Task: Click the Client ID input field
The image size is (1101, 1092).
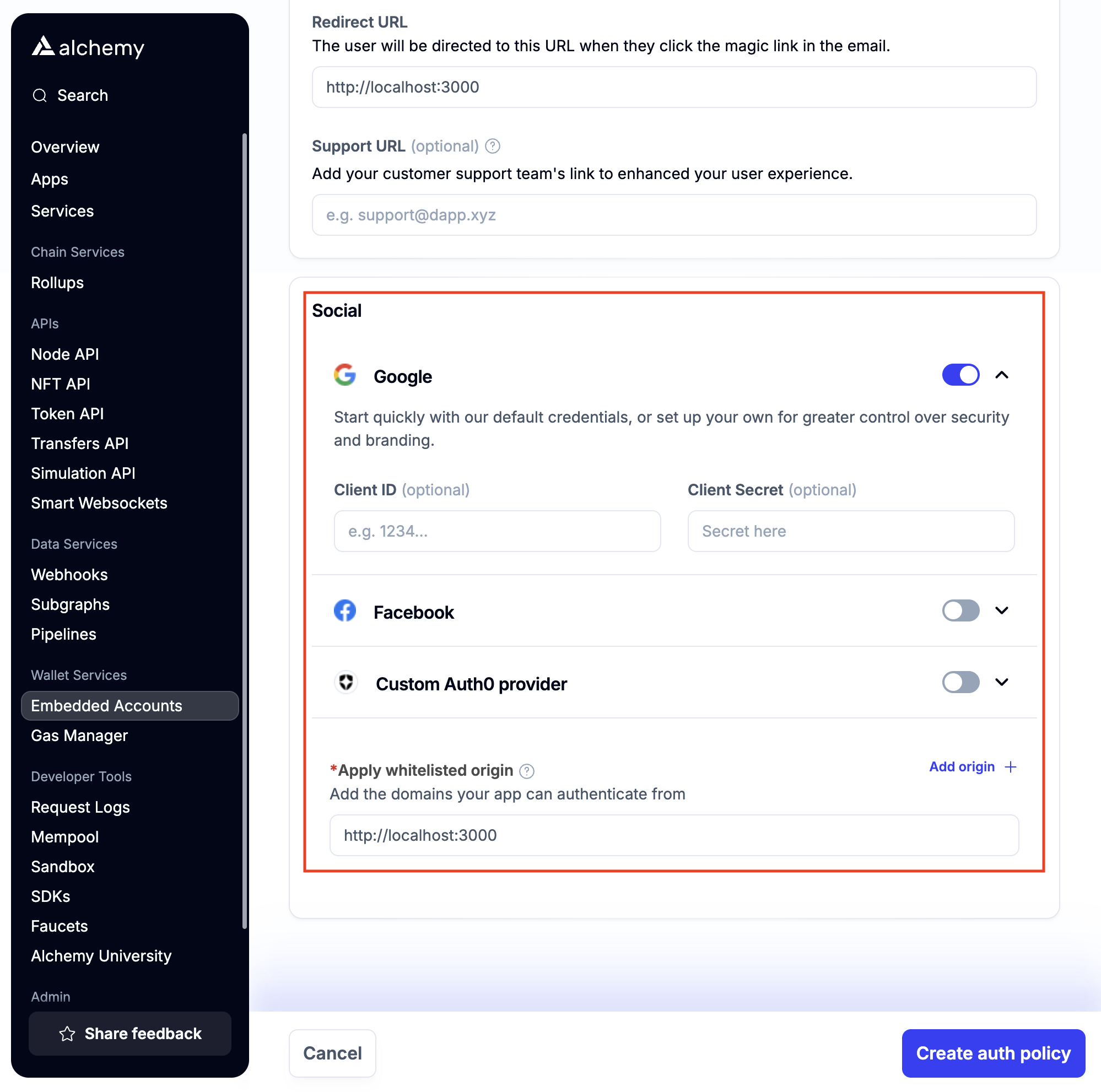Action: tap(496, 530)
